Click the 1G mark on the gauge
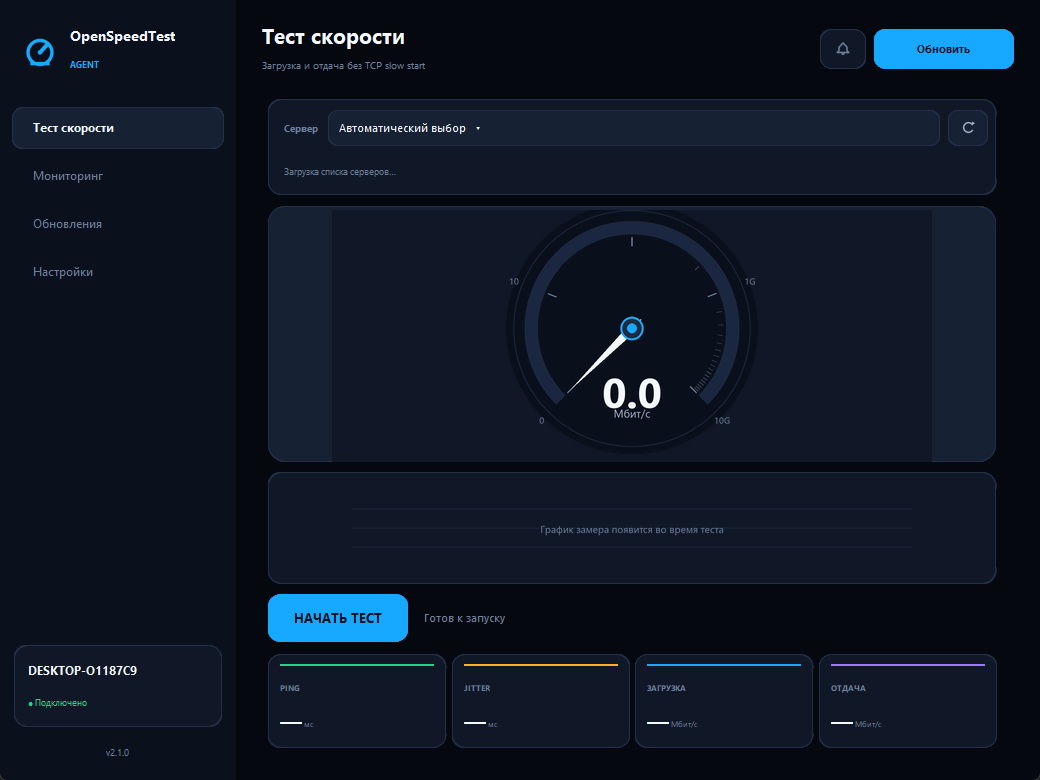The height and width of the screenshot is (780, 1040). tap(749, 281)
